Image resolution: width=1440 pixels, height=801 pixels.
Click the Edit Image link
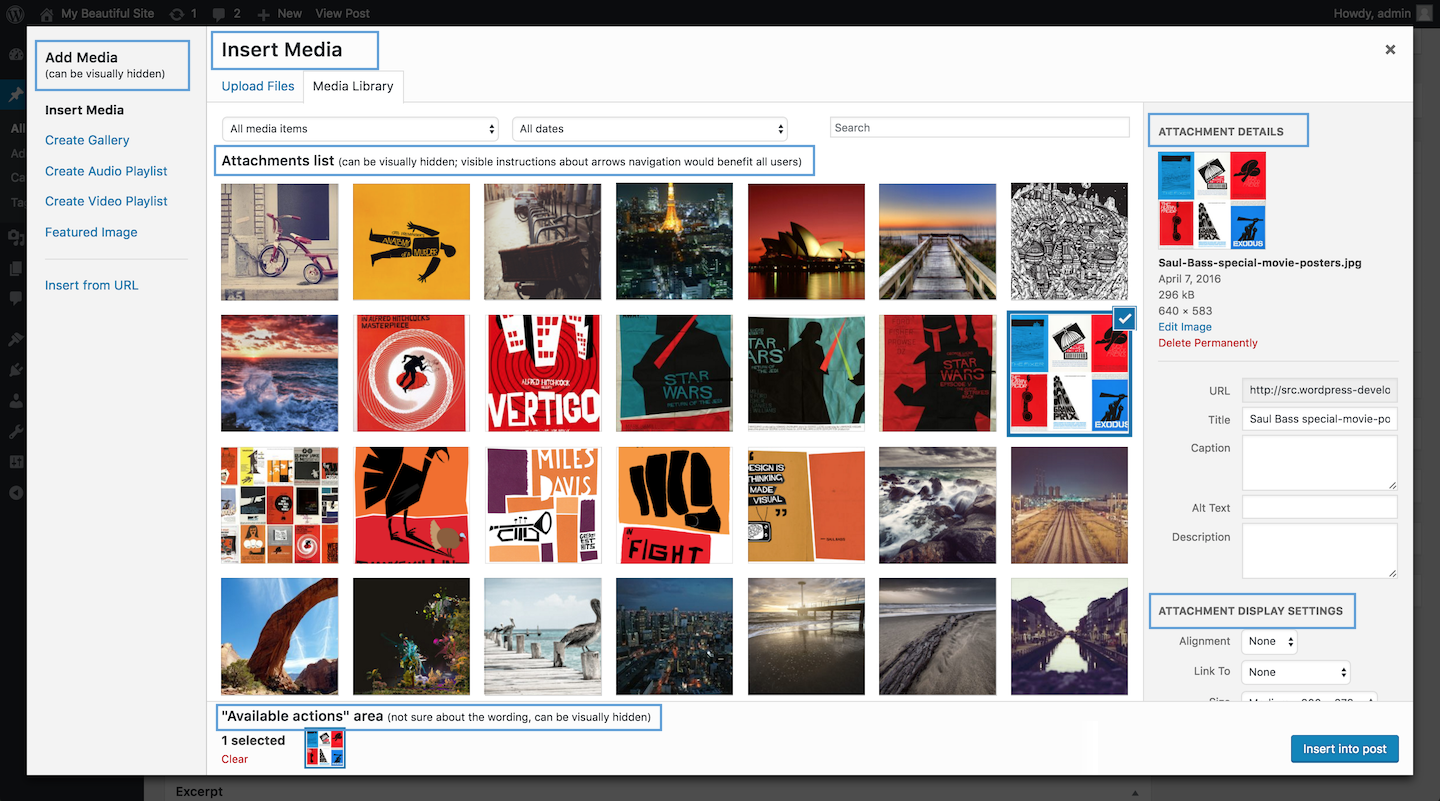tap(1185, 327)
